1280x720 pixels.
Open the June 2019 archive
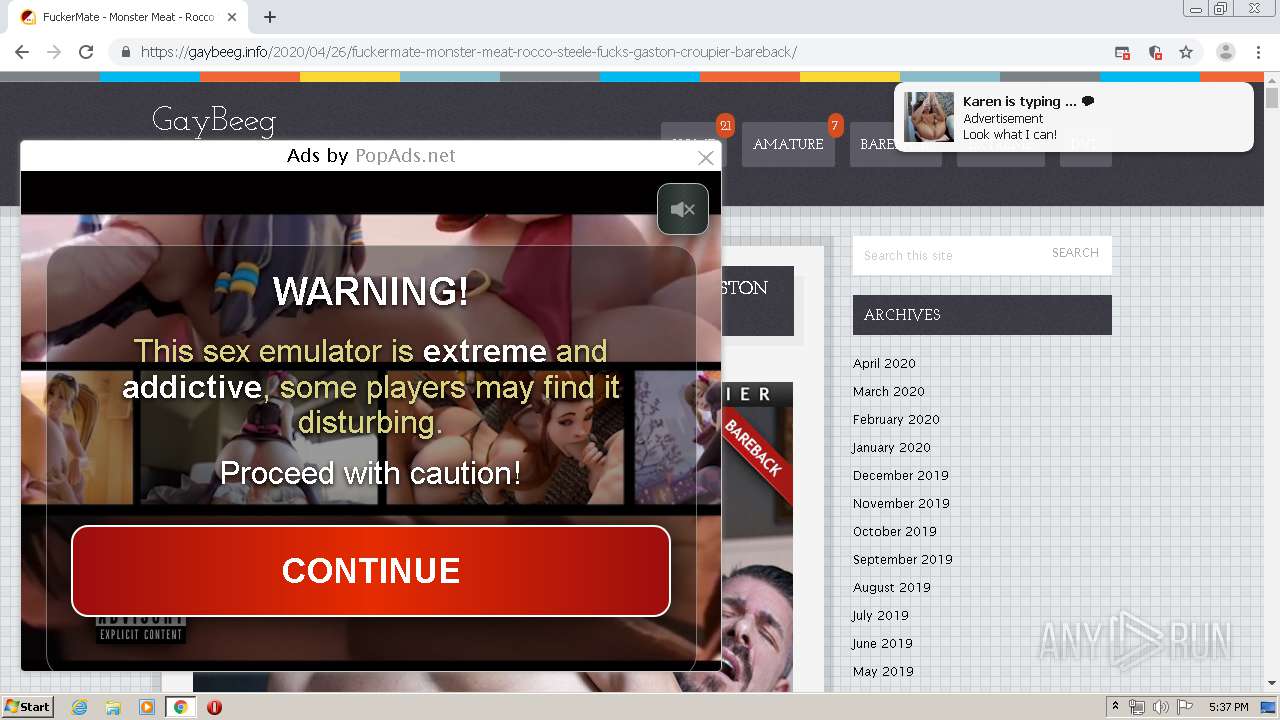tap(883, 643)
